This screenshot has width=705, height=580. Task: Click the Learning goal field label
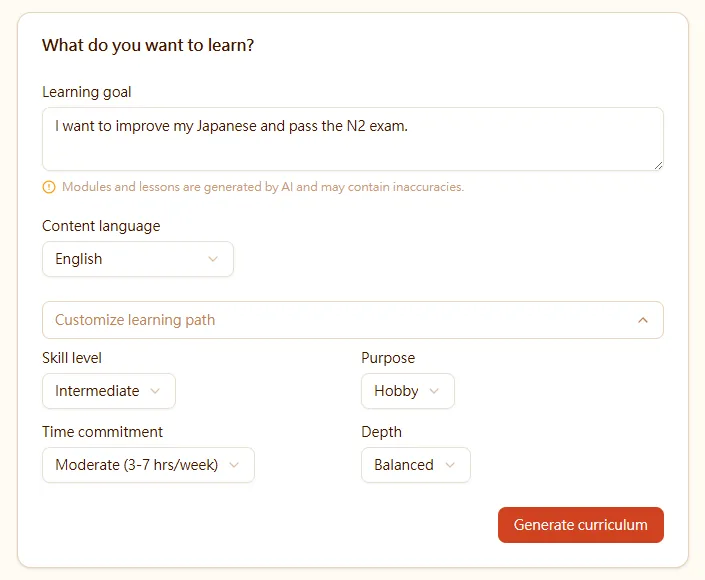tap(87, 92)
